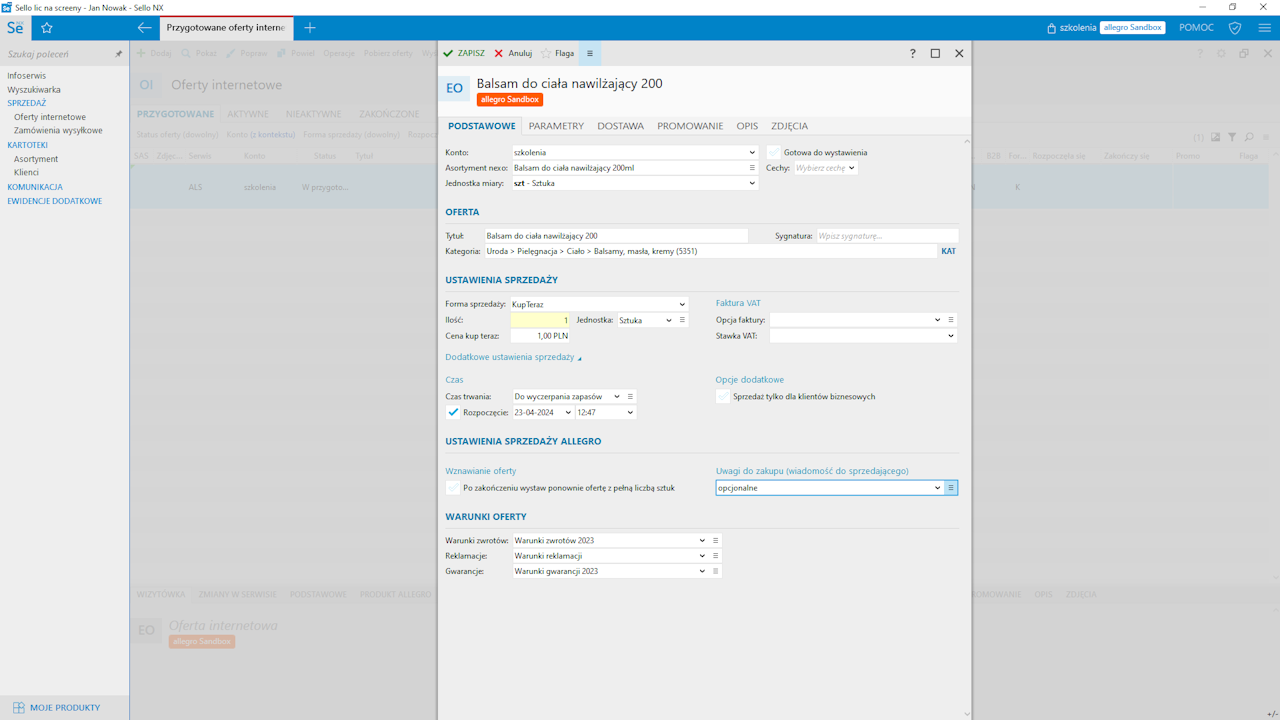The height and width of the screenshot is (720, 1280).
Task: Open help with the question mark icon
Action: tap(912, 54)
